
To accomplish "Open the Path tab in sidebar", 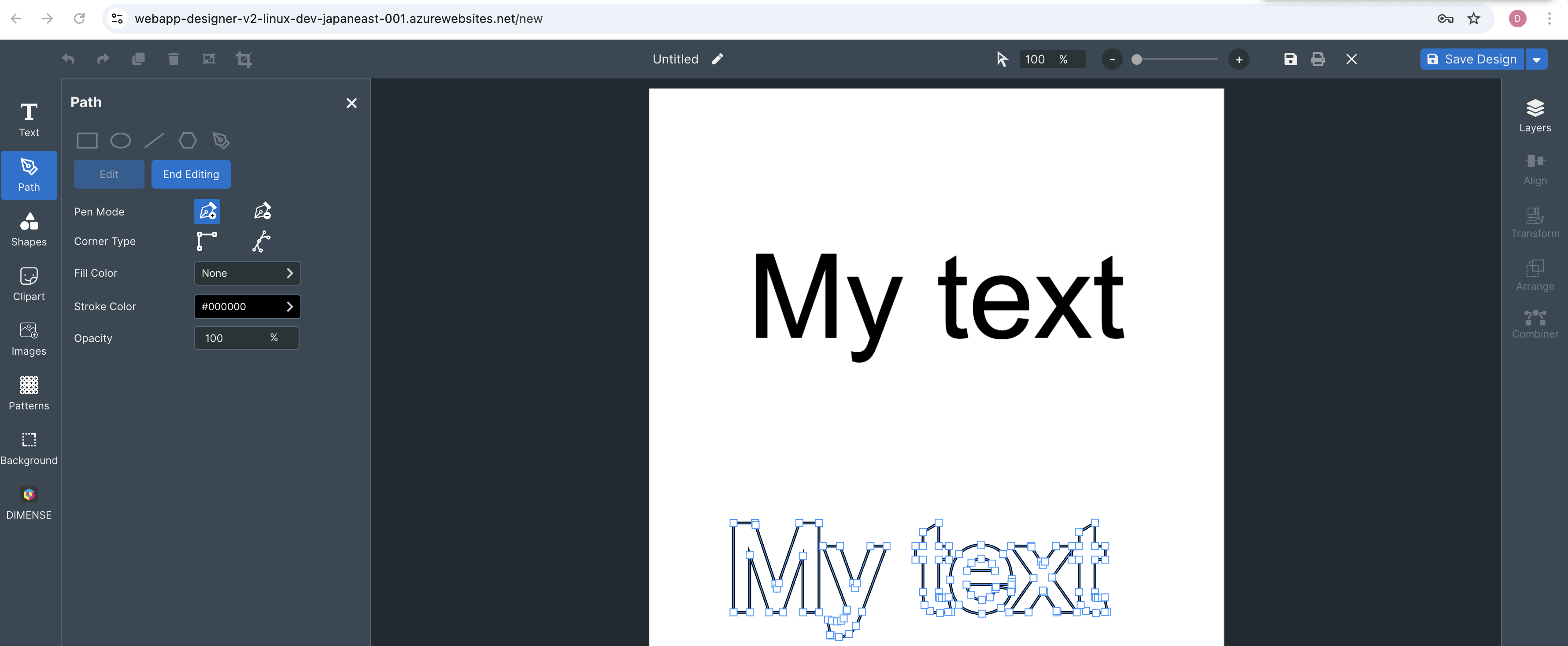I will pos(29,175).
